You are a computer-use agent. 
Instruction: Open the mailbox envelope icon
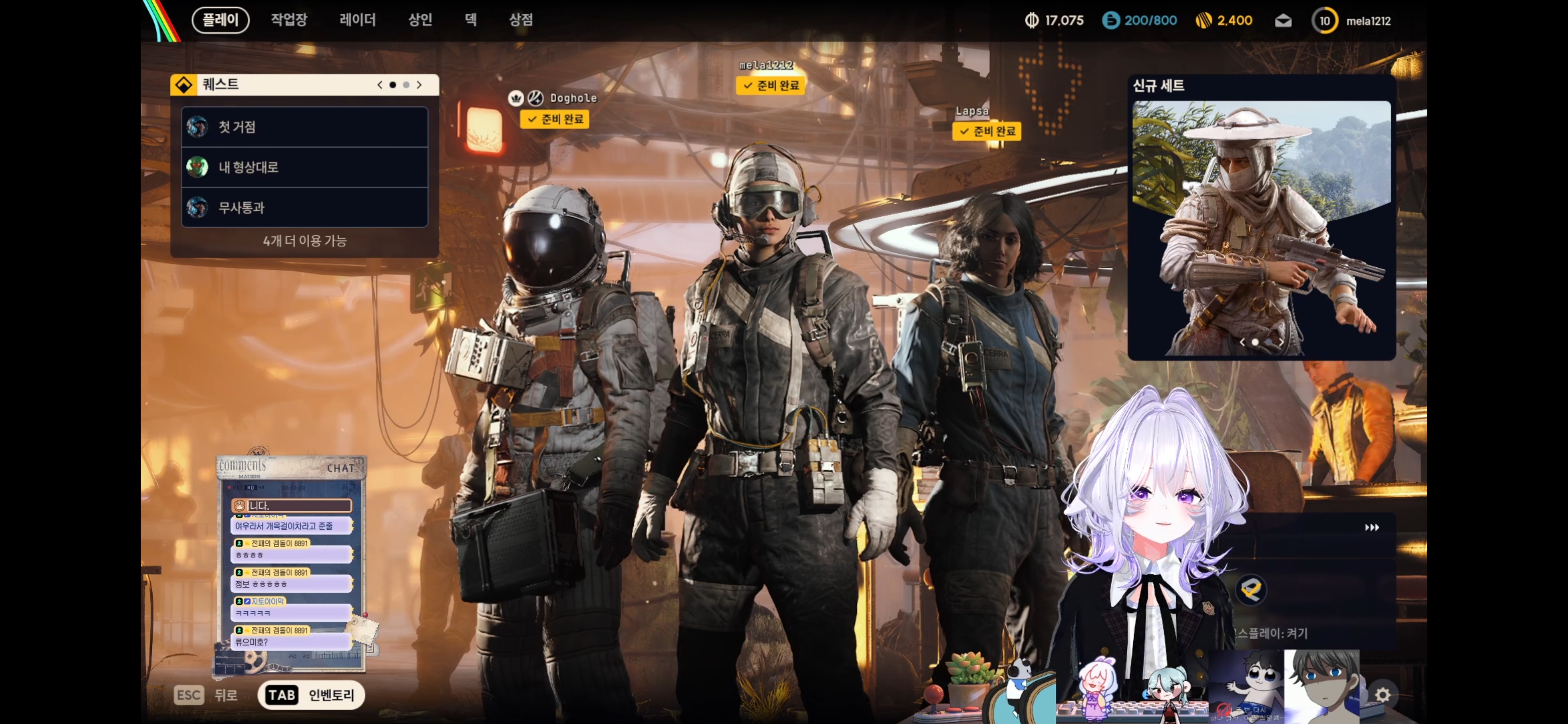pos(1283,21)
